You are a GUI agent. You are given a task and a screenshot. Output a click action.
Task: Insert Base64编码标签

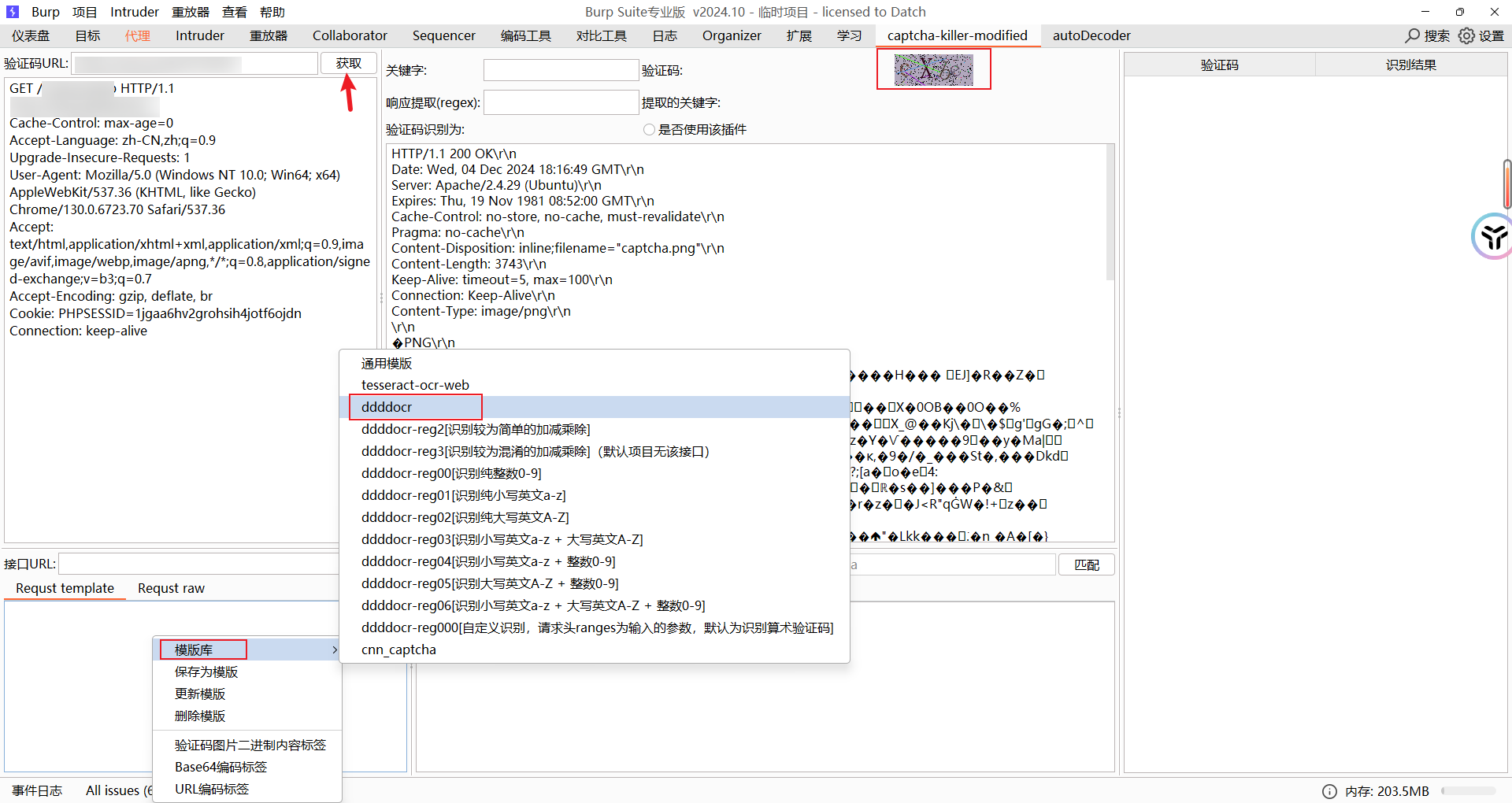pos(247,767)
